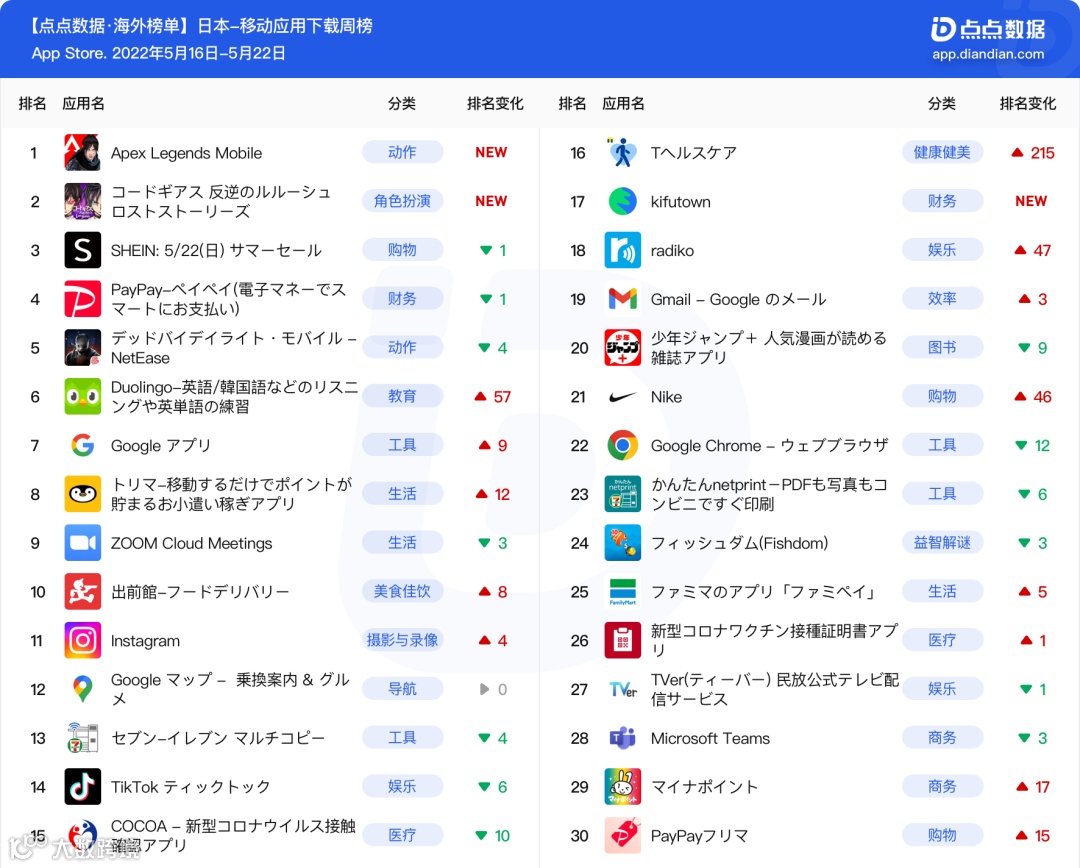Viewport: 1080px width, 868px height.
Task: Click the 财务 tag for kifutown
Action: coord(942,201)
